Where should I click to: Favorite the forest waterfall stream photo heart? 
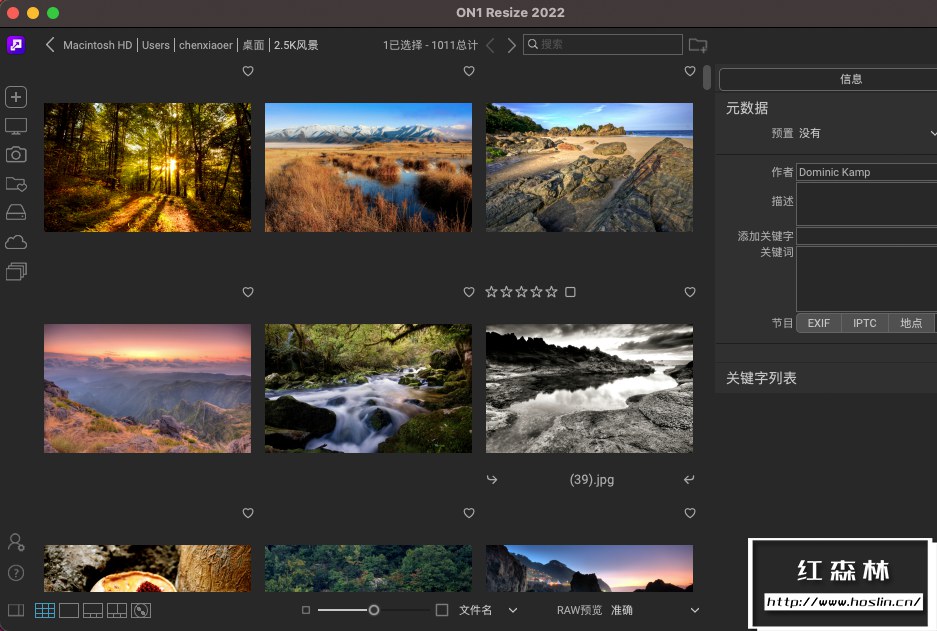(469, 292)
